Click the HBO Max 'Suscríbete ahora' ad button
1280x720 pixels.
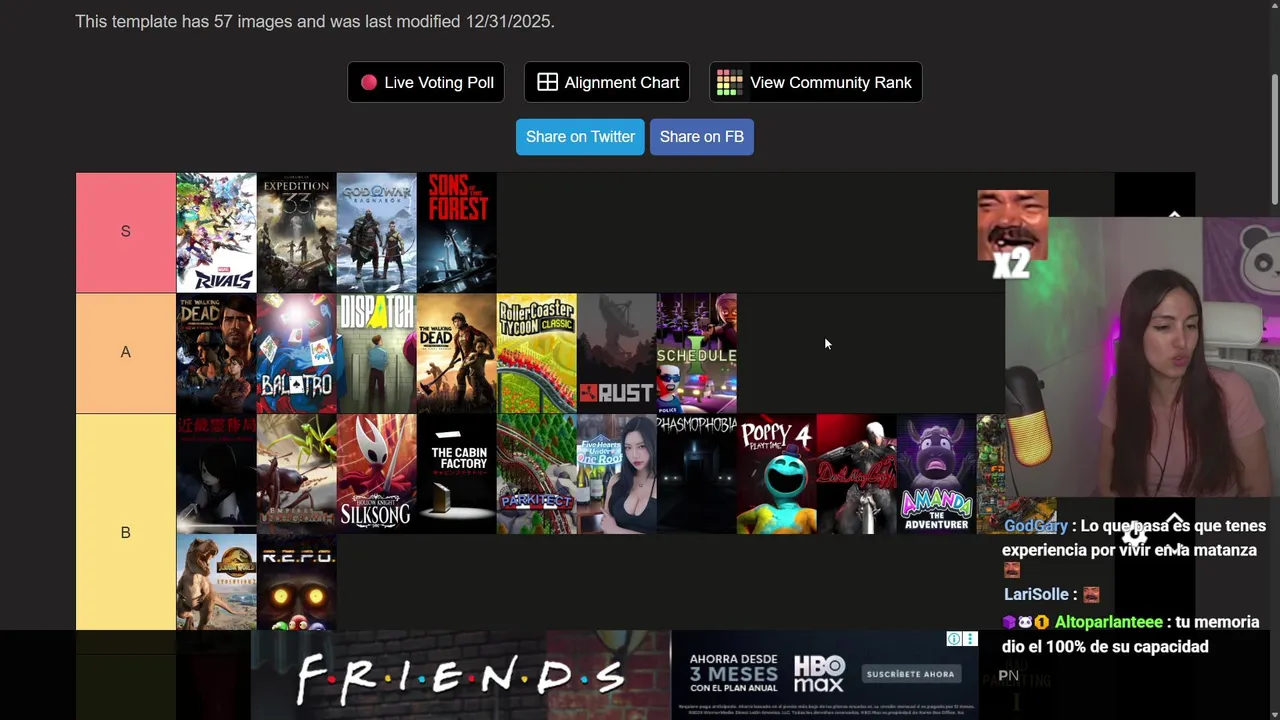910,674
